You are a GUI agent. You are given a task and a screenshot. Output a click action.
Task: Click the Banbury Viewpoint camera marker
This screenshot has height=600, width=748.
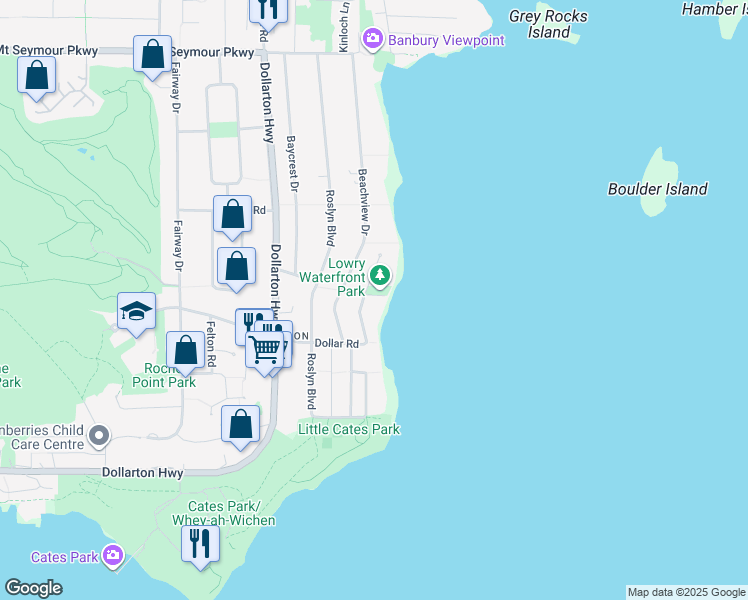pyautogui.click(x=373, y=39)
